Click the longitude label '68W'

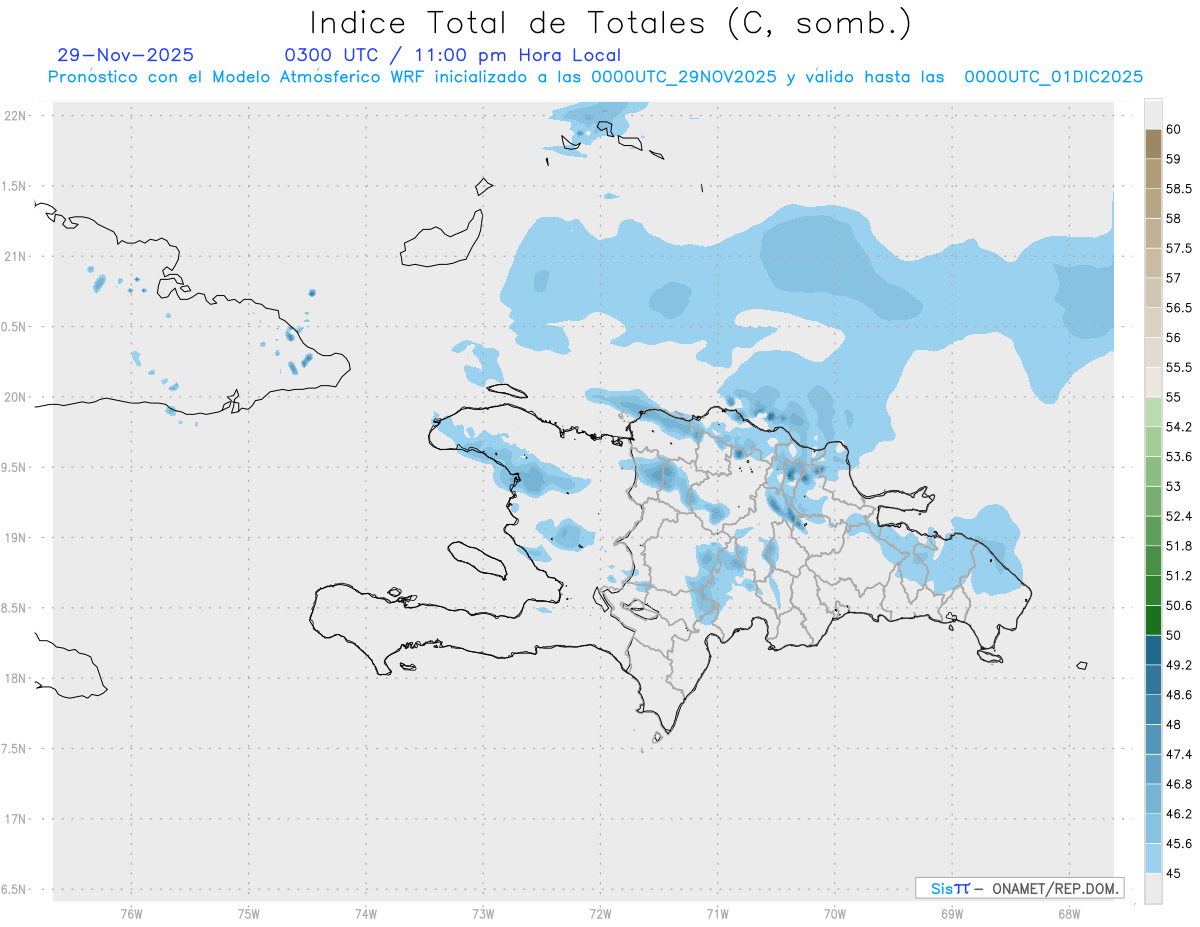click(x=1069, y=914)
